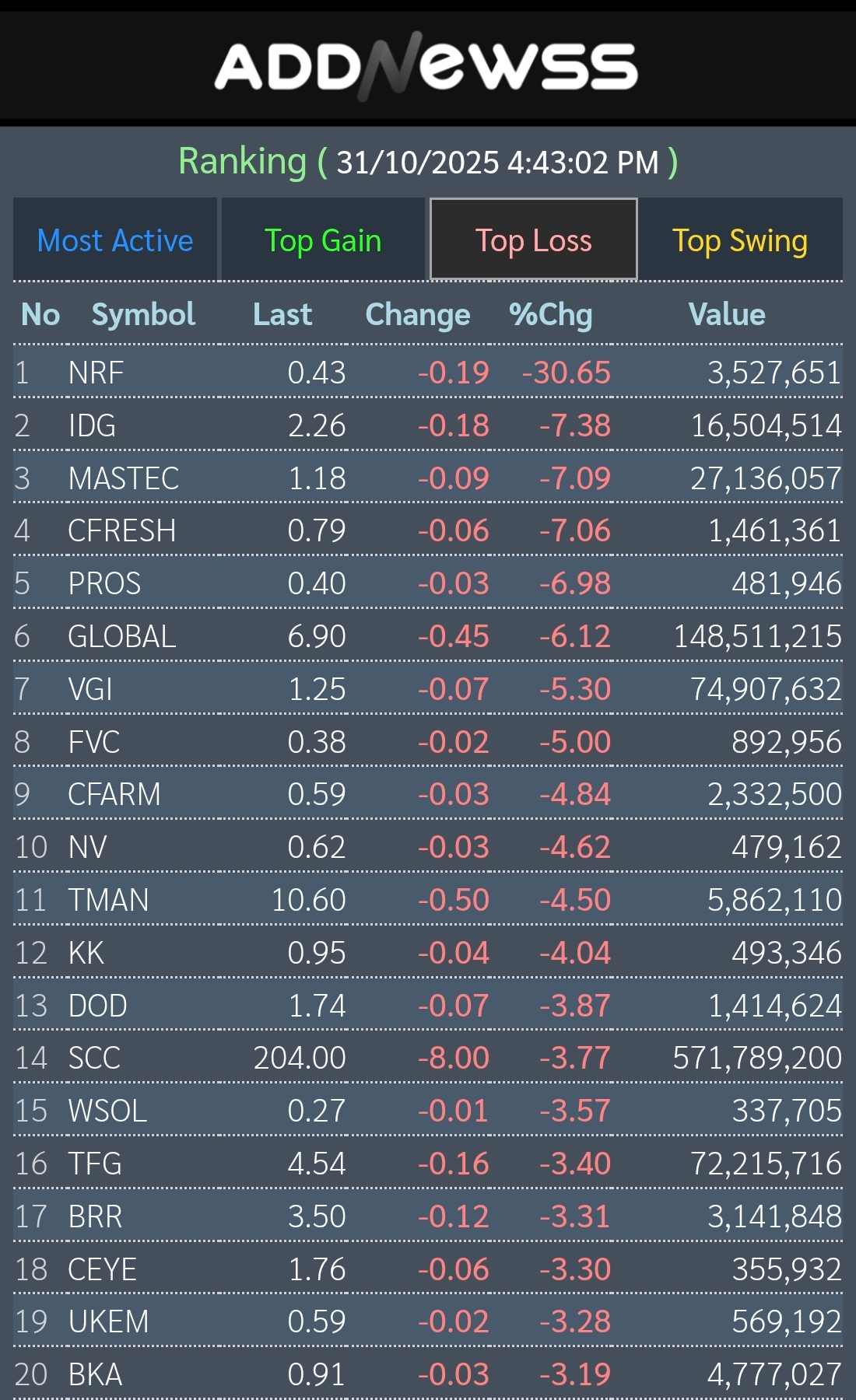The height and width of the screenshot is (1400, 856).
Task: Open the TMAN row
Action: pos(108,900)
